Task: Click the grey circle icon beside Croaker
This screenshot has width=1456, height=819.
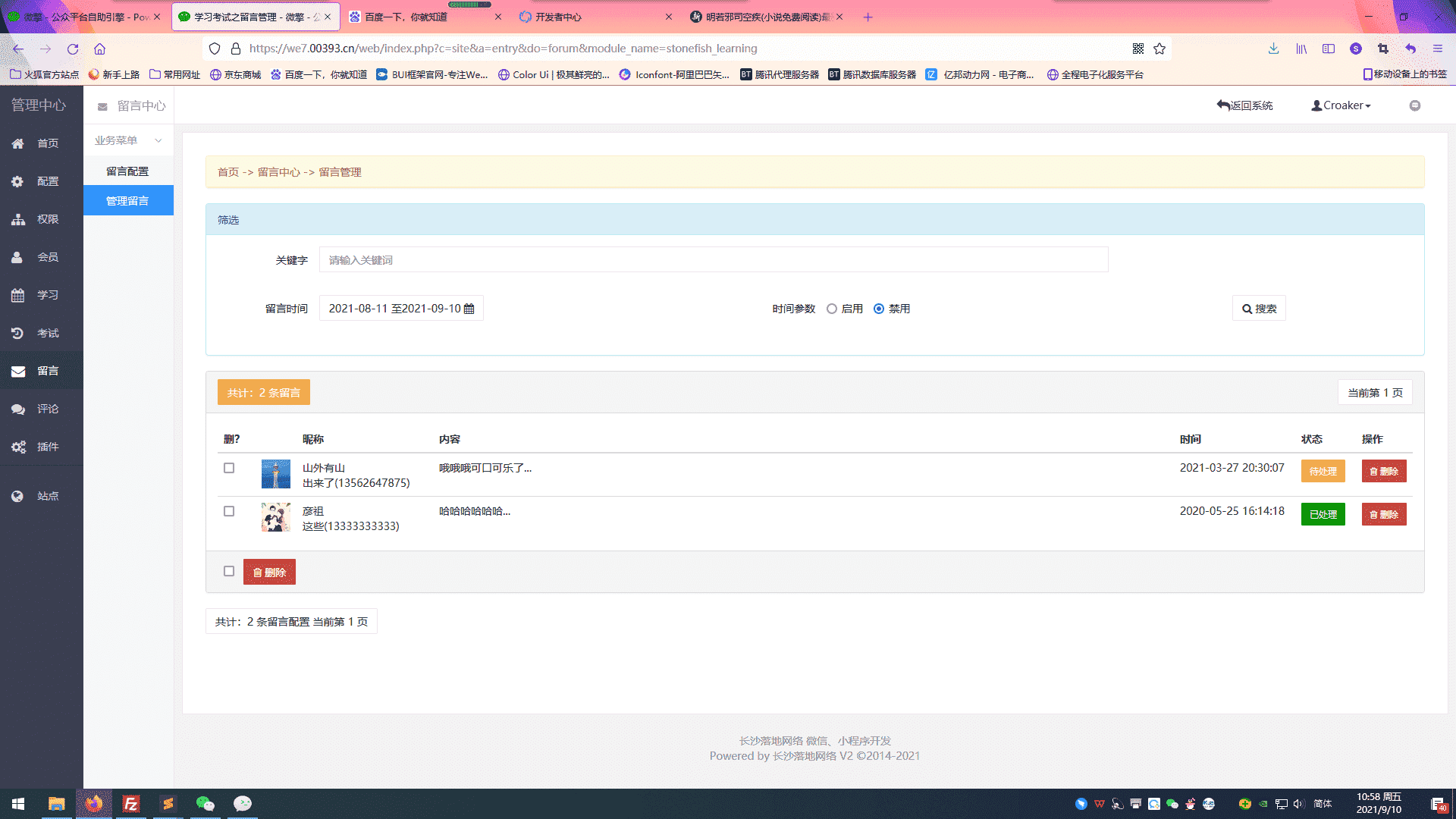Action: pyautogui.click(x=1415, y=105)
